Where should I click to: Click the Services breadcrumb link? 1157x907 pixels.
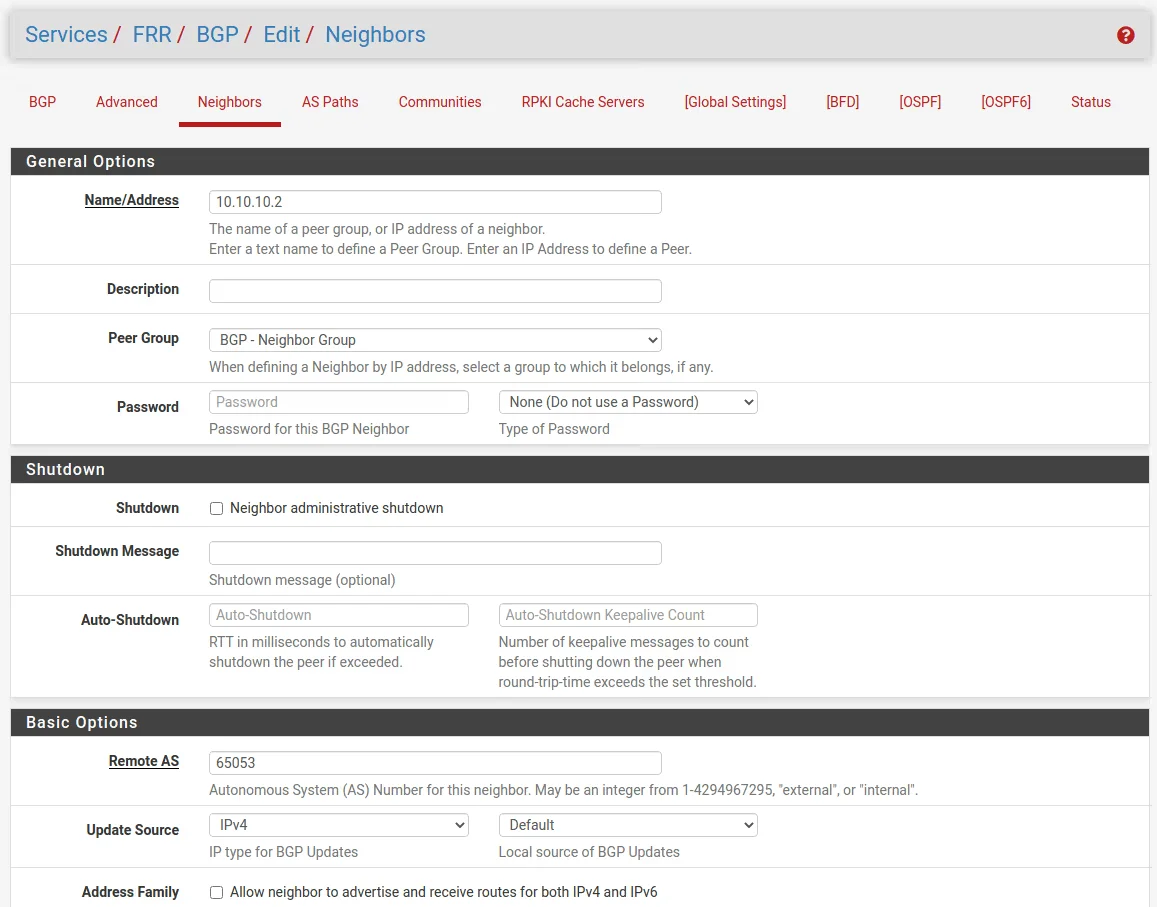tap(66, 35)
